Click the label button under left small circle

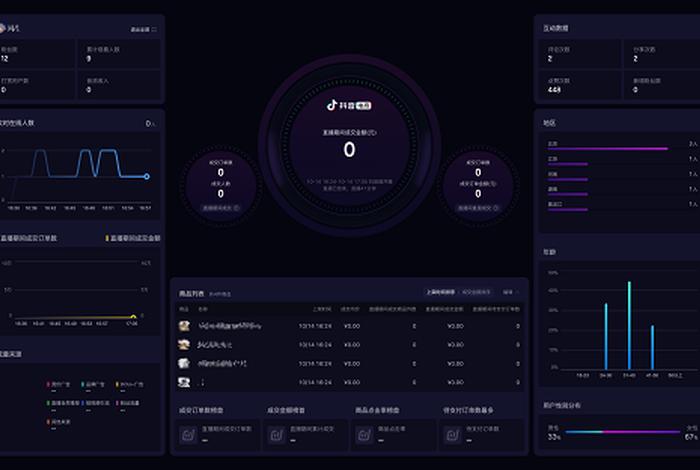220,208
